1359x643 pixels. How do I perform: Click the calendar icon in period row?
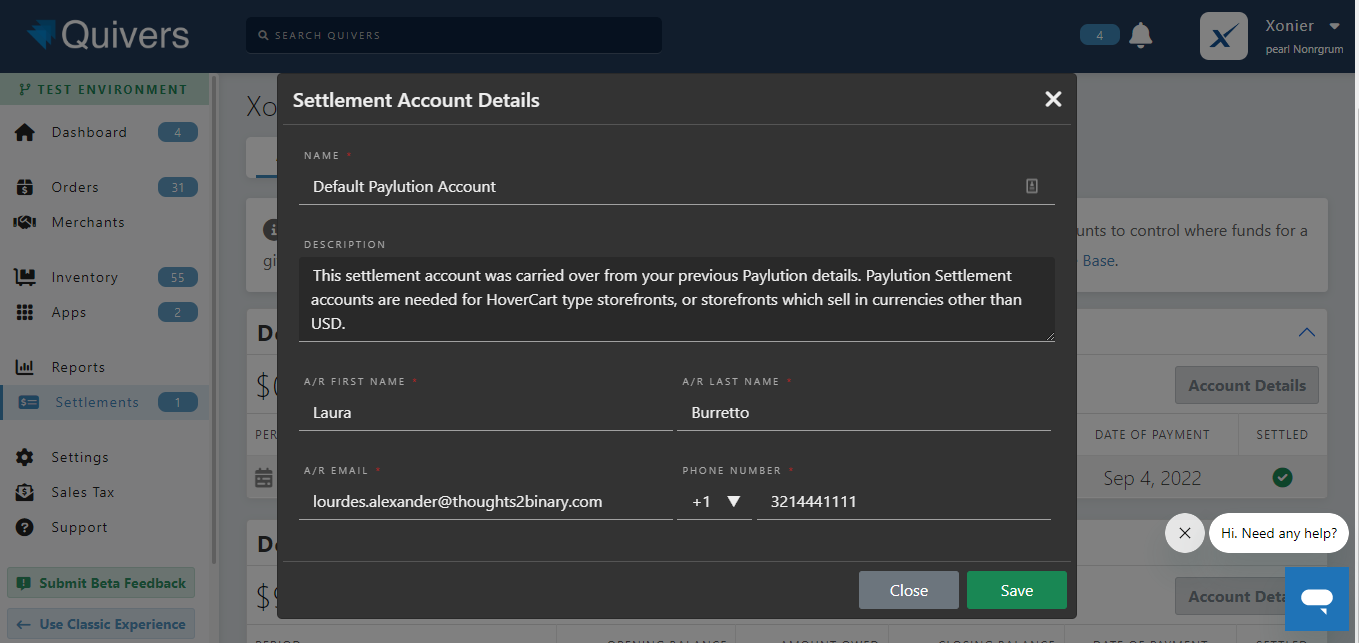click(264, 478)
